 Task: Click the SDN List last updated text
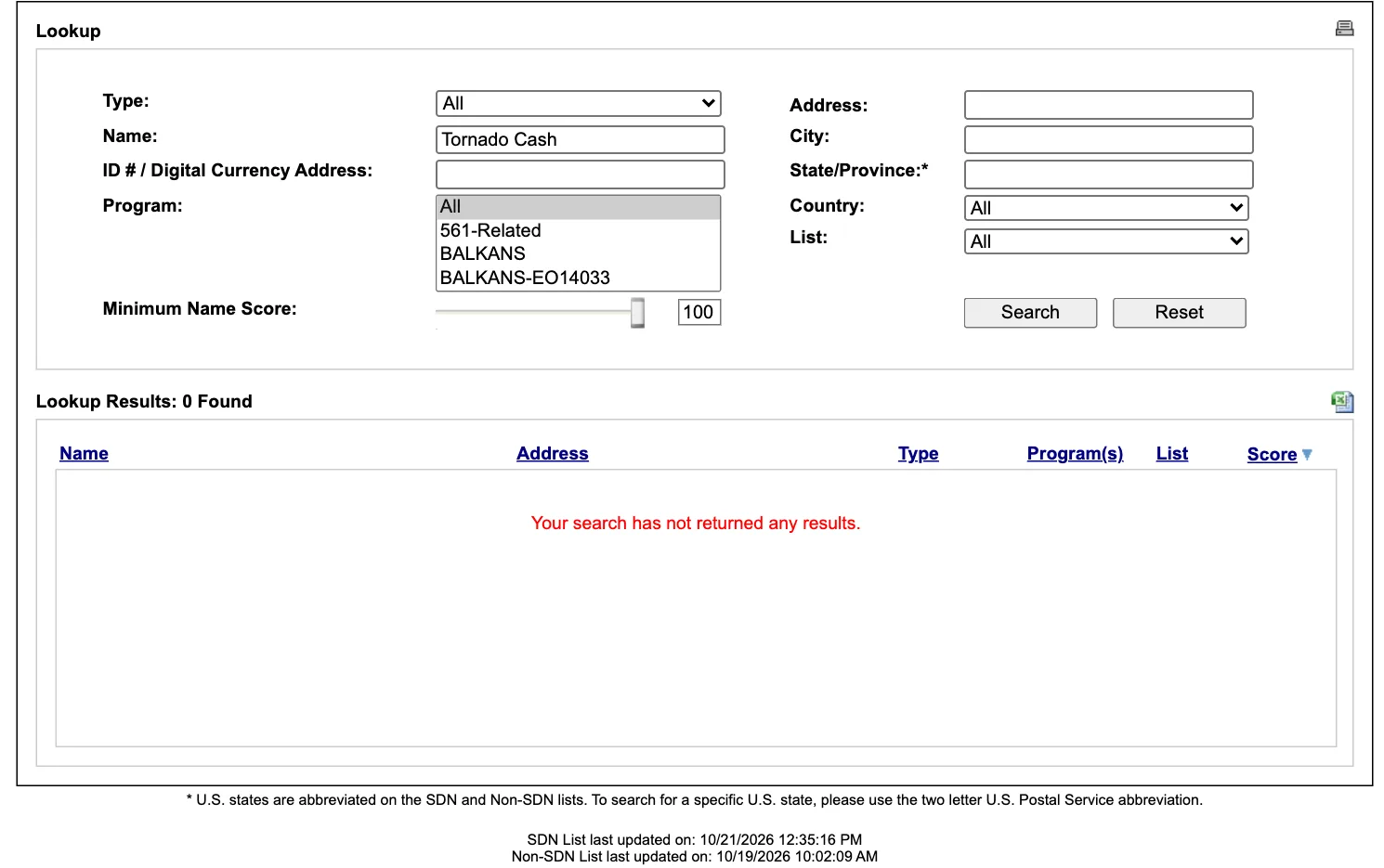click(x=694, y=839)
